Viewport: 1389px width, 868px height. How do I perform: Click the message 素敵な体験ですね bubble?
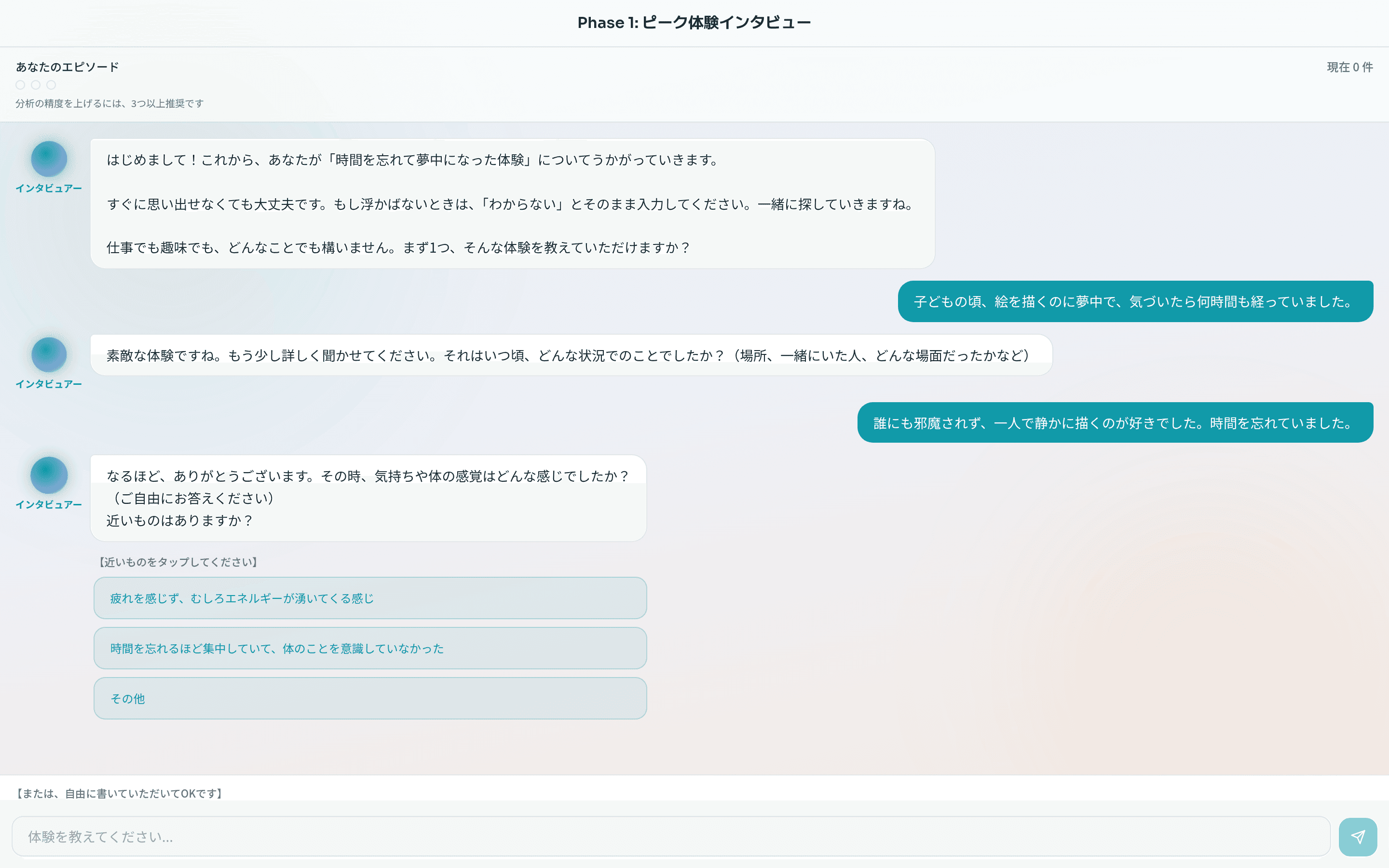point(571,355)
